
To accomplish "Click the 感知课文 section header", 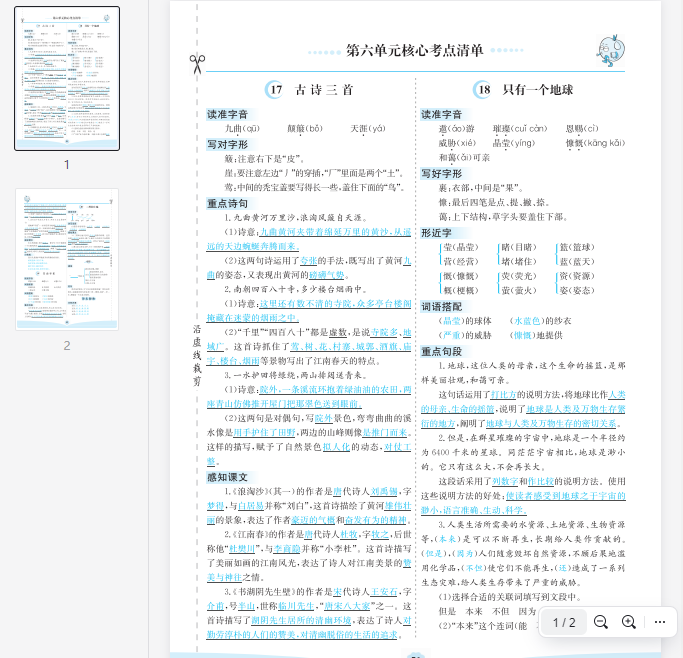I will [227, 477].
